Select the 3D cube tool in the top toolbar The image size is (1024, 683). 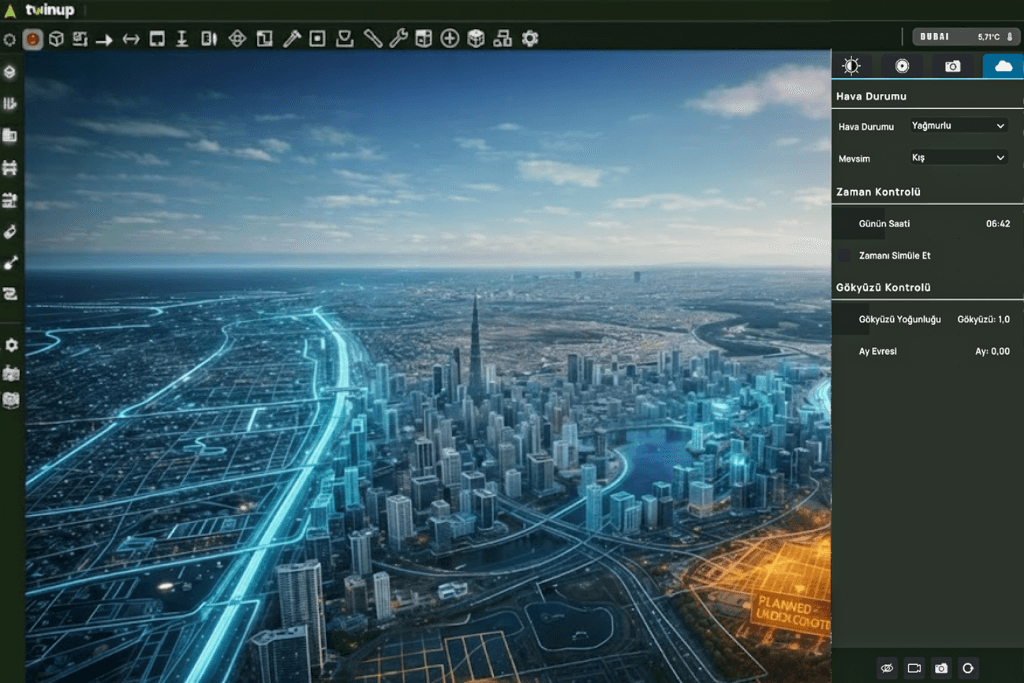[x=56, y=39]
